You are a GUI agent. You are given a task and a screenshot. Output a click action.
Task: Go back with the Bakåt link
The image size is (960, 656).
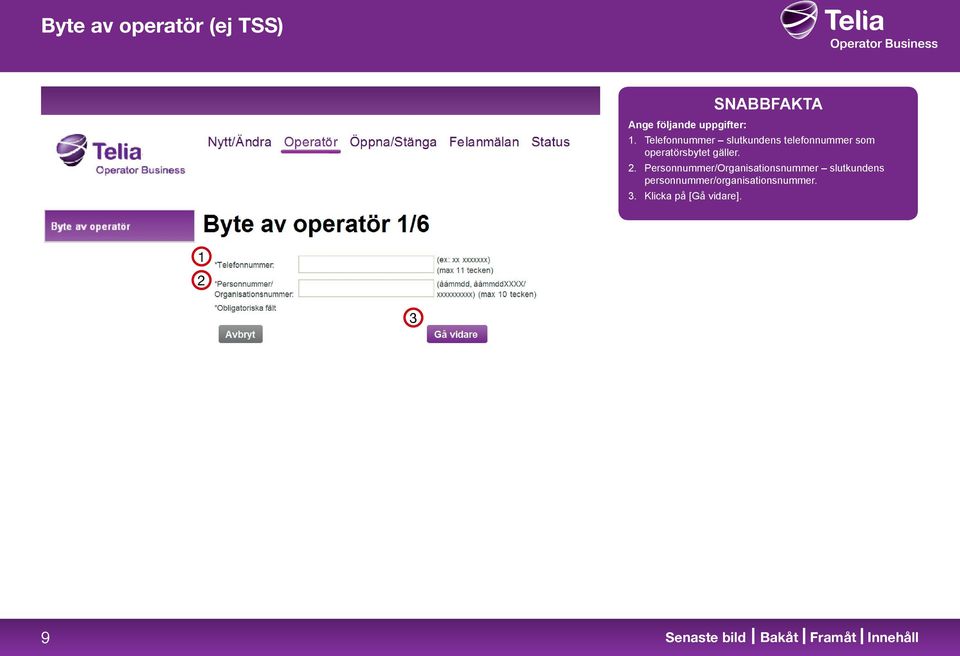(779, 637)
